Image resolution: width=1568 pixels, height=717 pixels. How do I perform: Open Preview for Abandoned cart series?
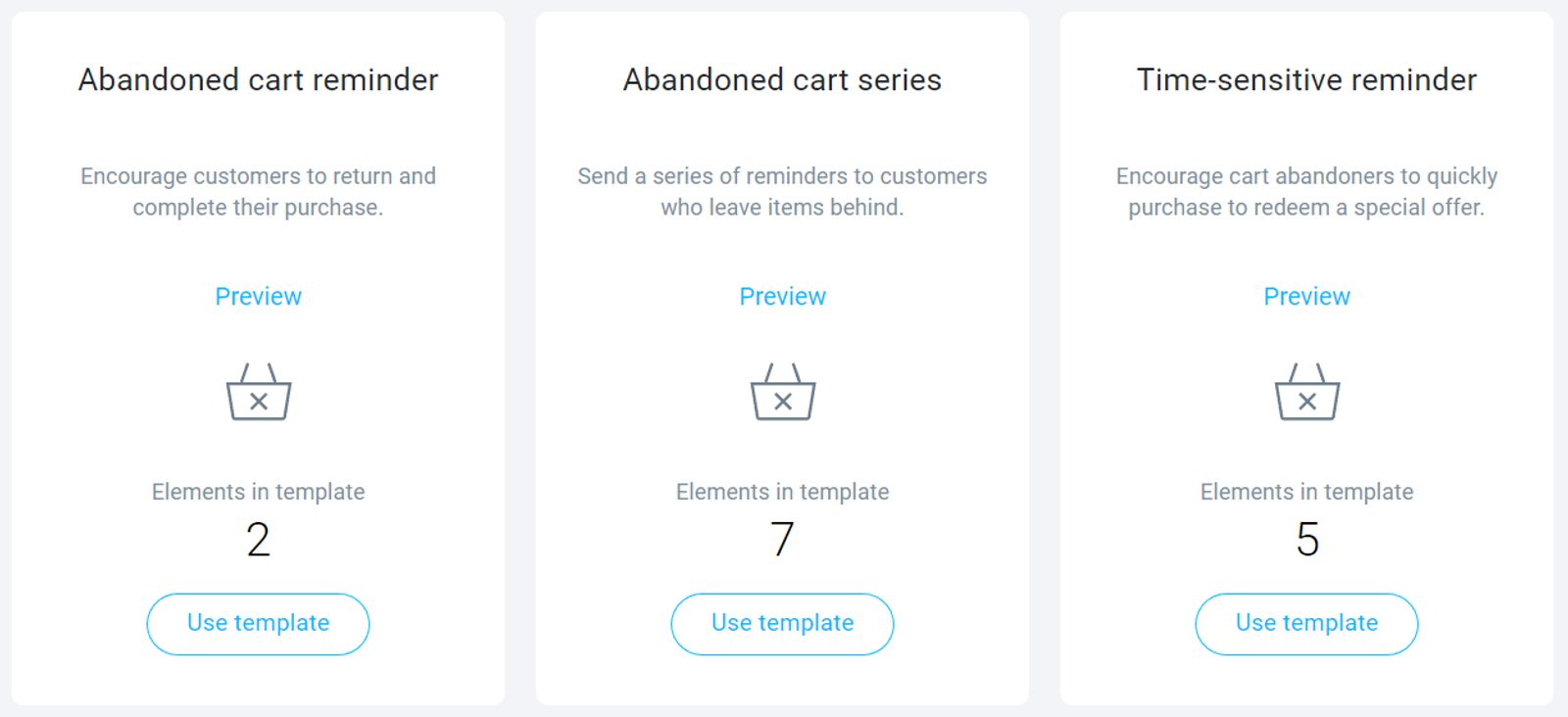pos(783,297)
